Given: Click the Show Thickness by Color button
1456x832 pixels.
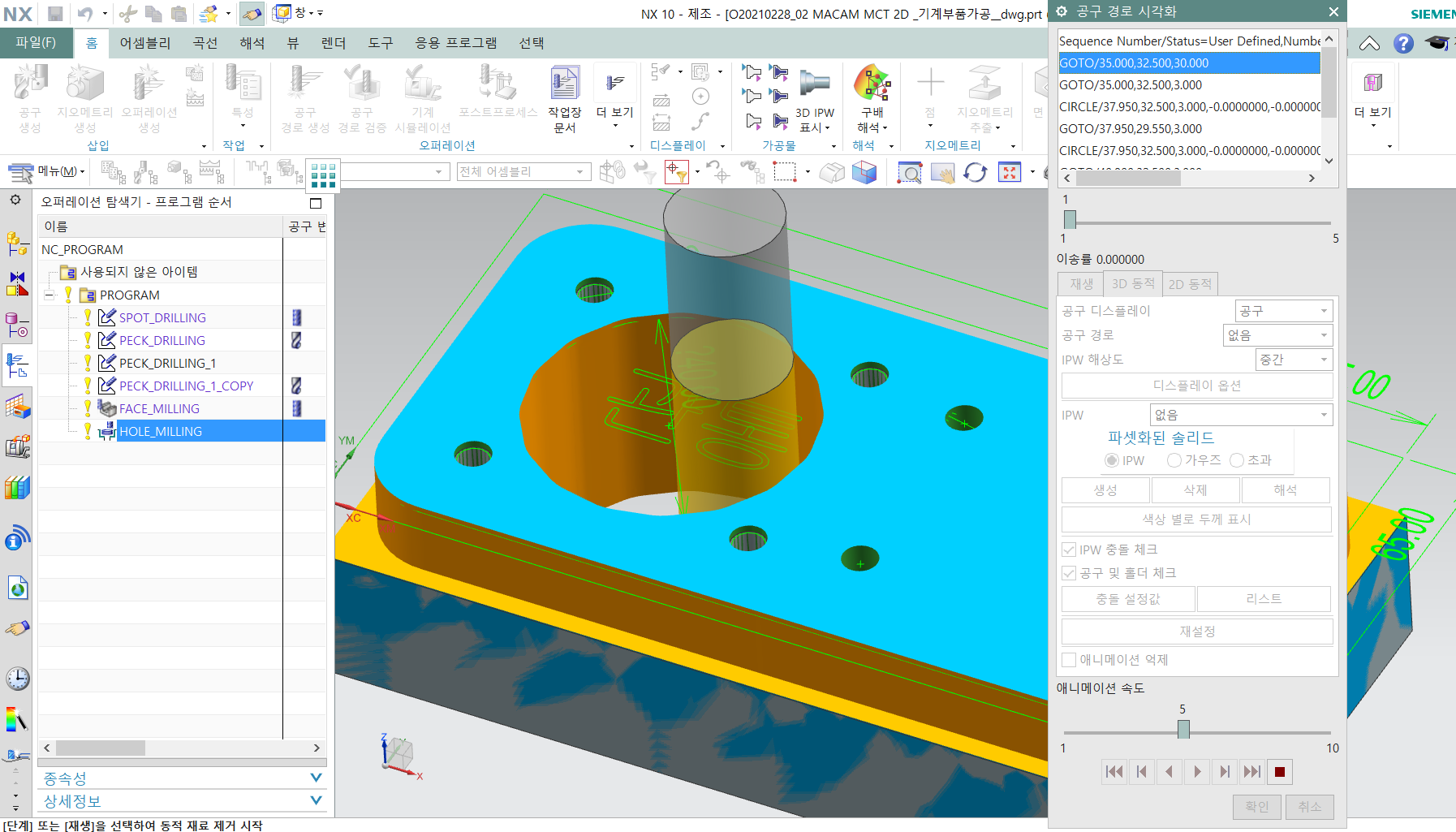Looking at the screenshot, I should pyautogui.click(x=1197, y=519).
